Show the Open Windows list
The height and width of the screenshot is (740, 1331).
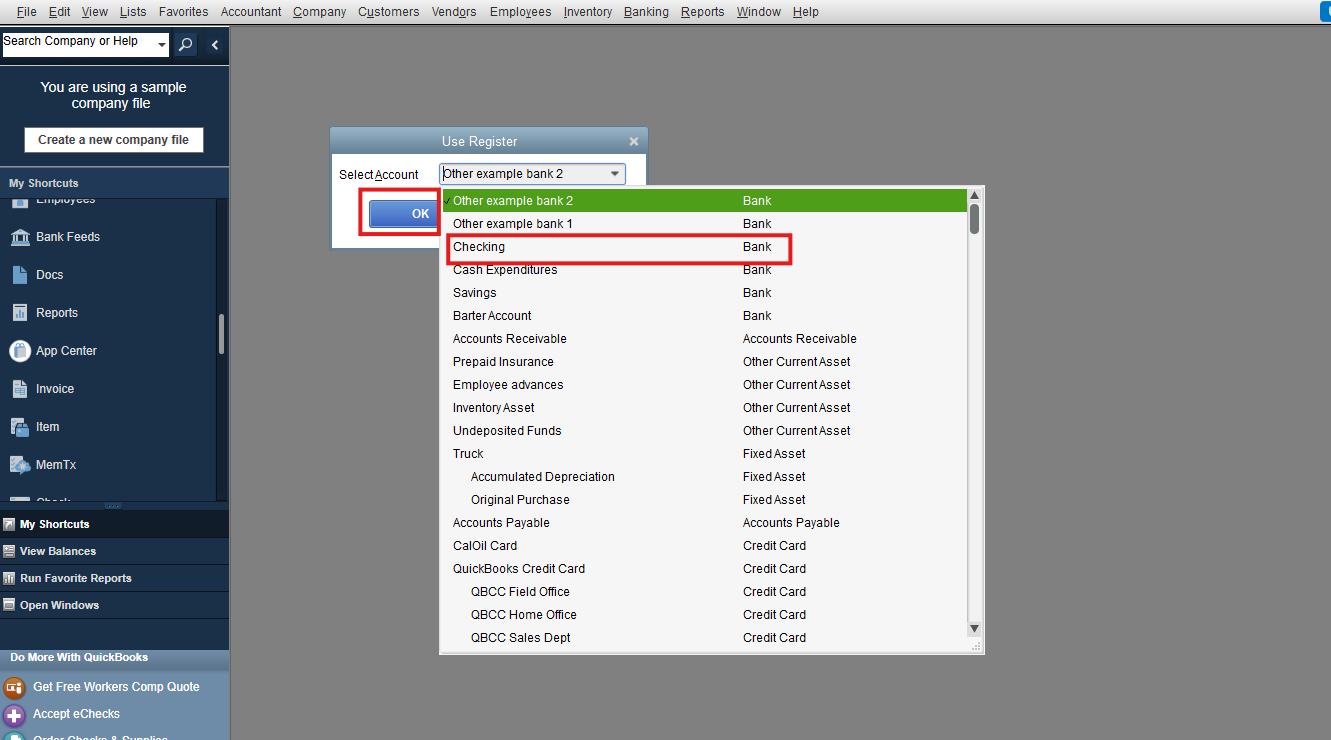click(59, 605)
